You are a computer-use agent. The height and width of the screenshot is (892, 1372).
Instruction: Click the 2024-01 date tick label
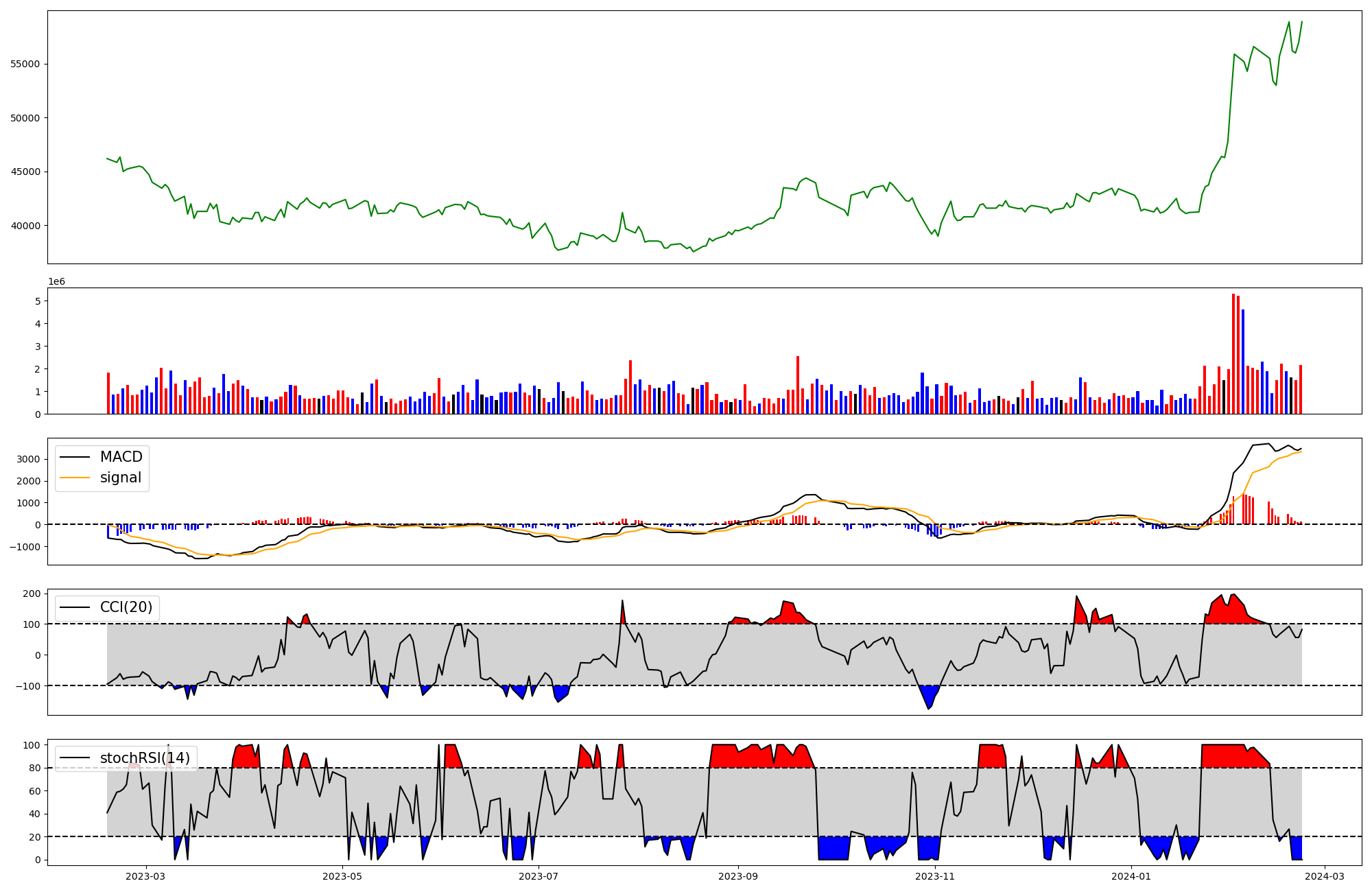coord(1131,876)
